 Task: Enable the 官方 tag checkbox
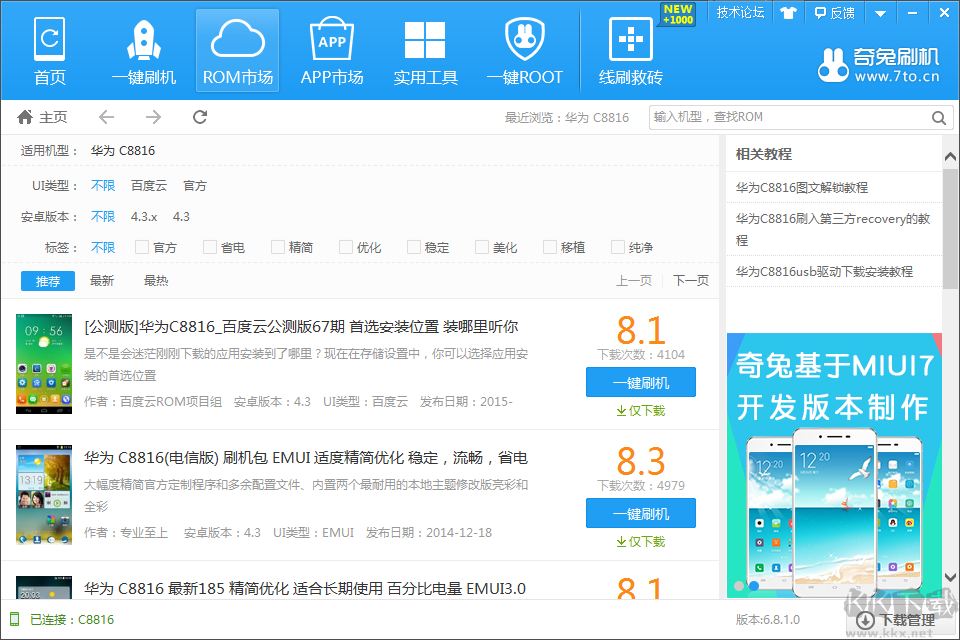tap(142, 247)
